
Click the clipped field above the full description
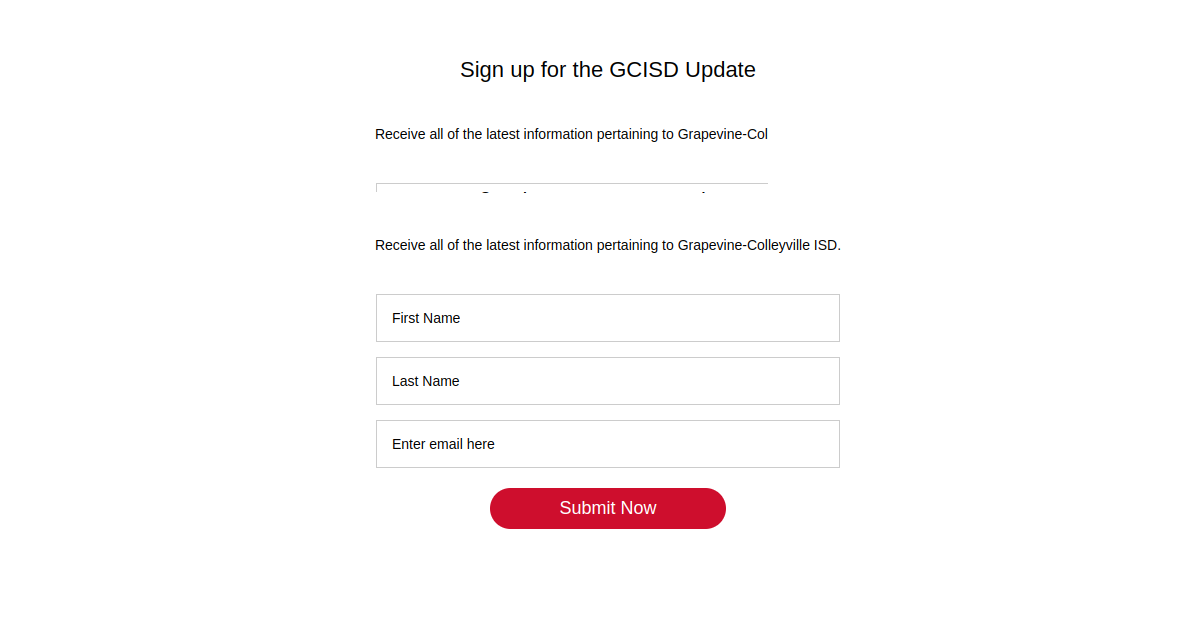pos(571,188)
